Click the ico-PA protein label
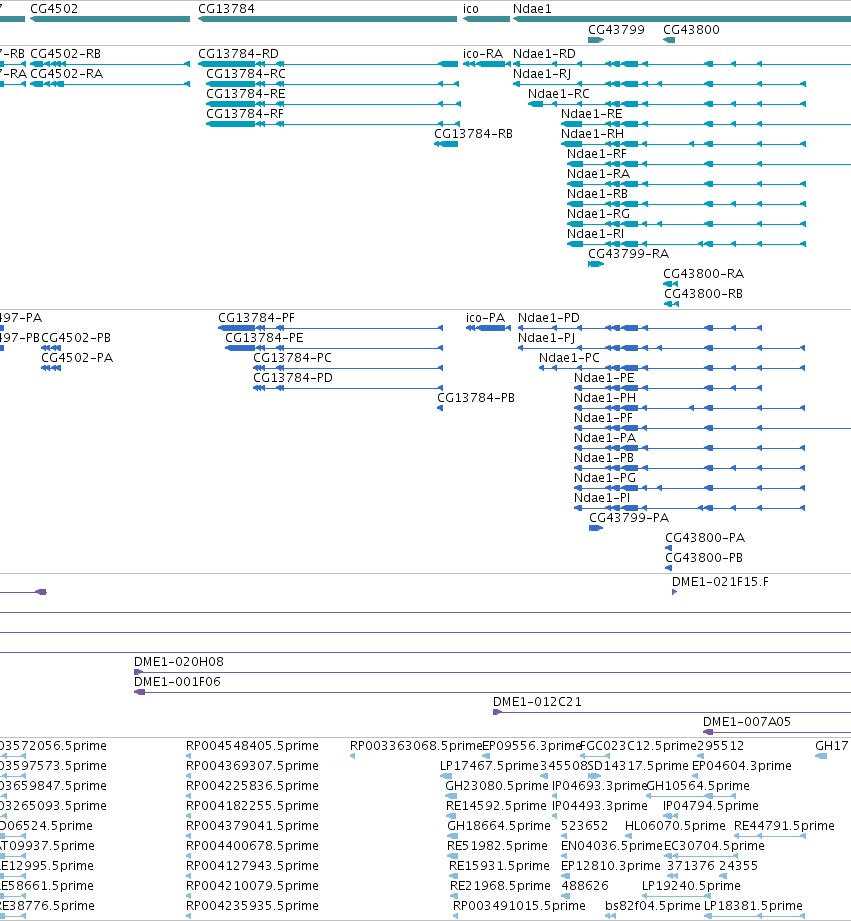The image size is (851, 921). 485,318
